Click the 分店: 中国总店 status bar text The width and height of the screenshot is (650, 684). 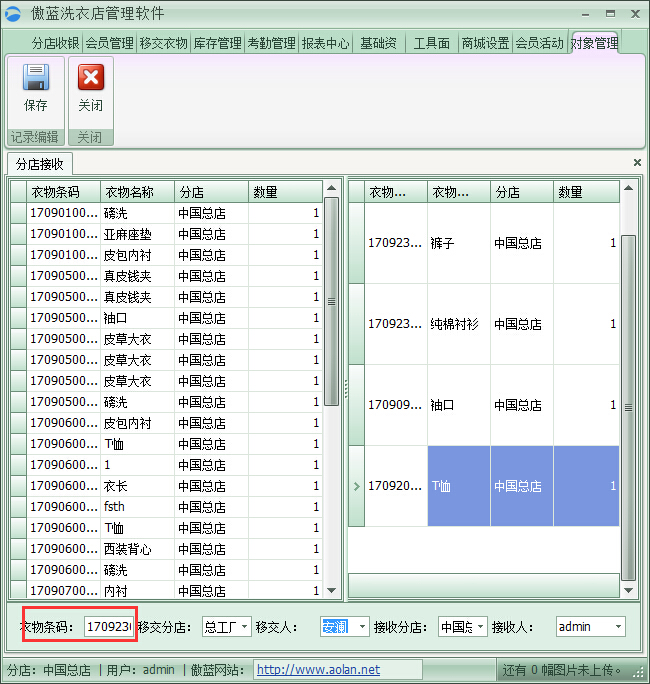click(49, 670)
